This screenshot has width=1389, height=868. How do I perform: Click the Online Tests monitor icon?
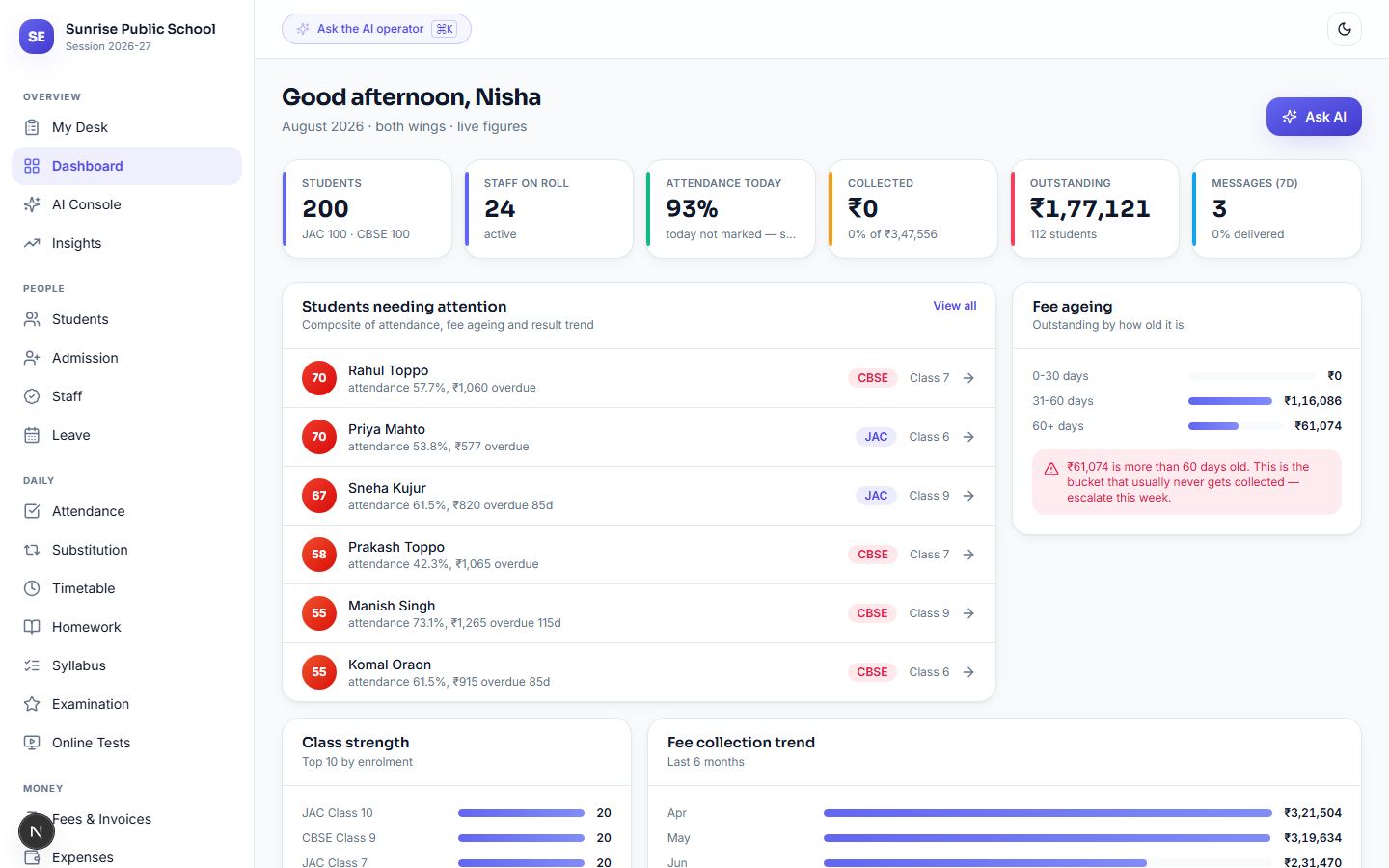pos(32,743)
